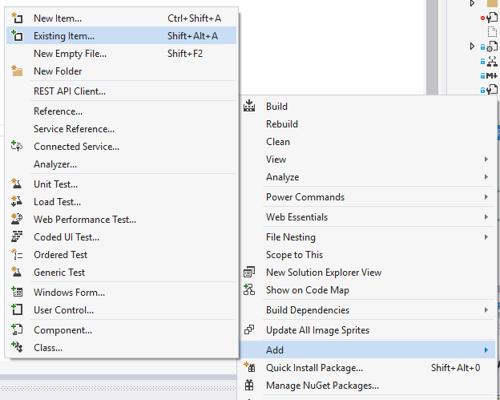The image size is (500, 400).
Task: Select the M+ file in Solution Explorer
Action: click(489, 76)
